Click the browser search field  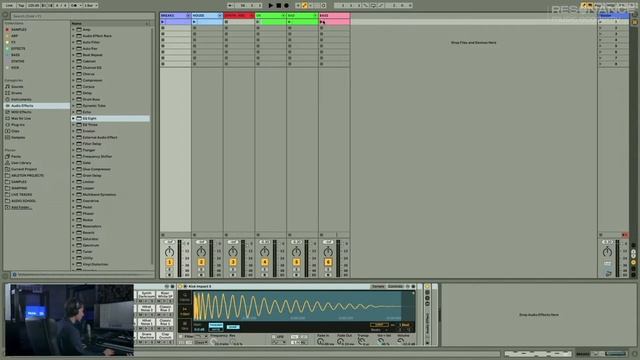[x=82, y=16]
